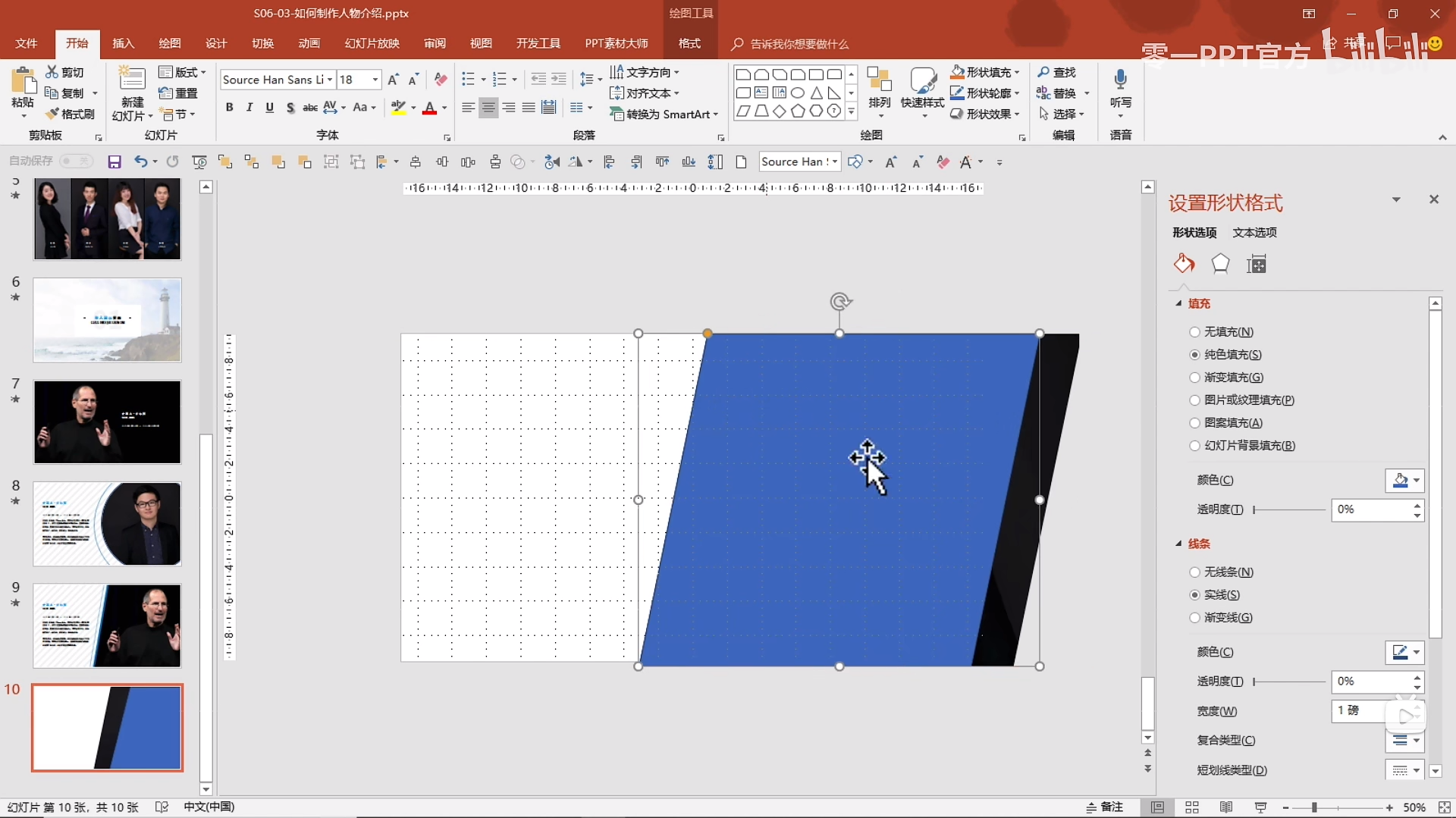Viewport: 1456px width, 818px height.
Task: Open the Slide Show ribbon tab
Action: [372, 43]
